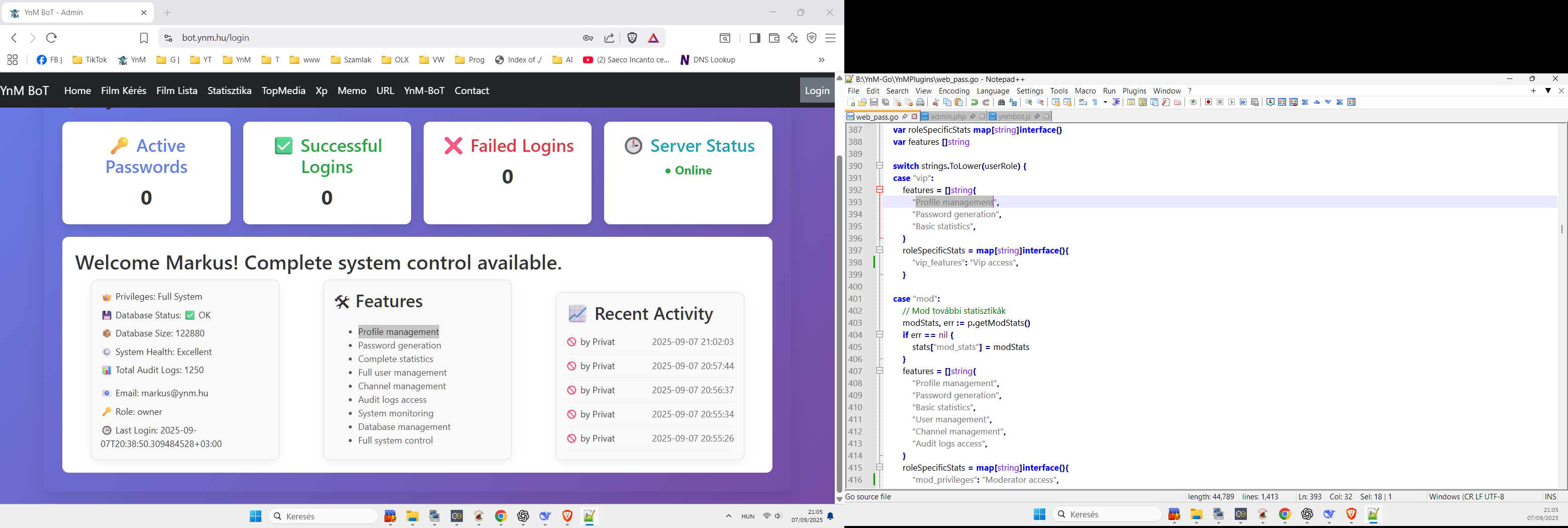
Task: Toggle Show All Characters paragraph icon
Action: (x=1095, y=103)
